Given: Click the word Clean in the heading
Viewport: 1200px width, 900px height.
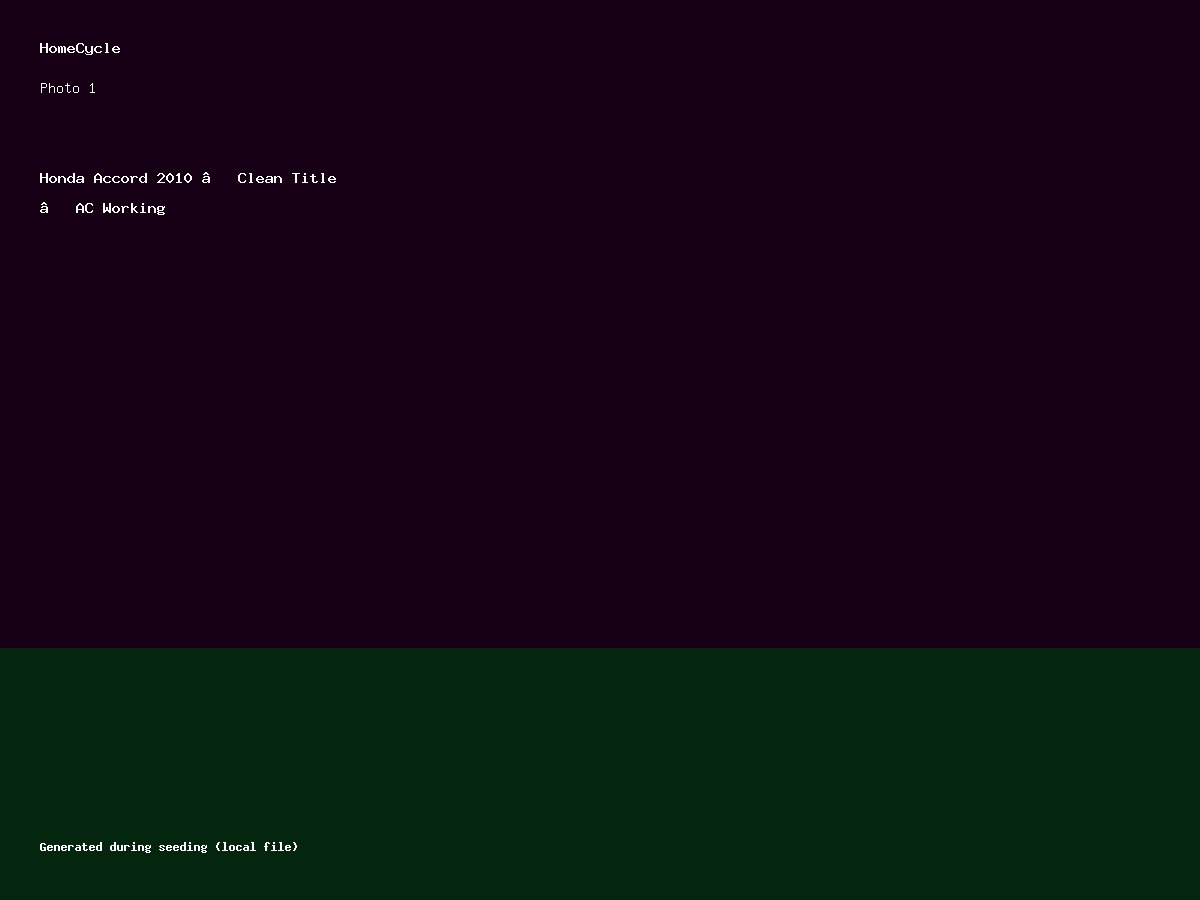Looking at the screenshot, I should click(260, 178).
